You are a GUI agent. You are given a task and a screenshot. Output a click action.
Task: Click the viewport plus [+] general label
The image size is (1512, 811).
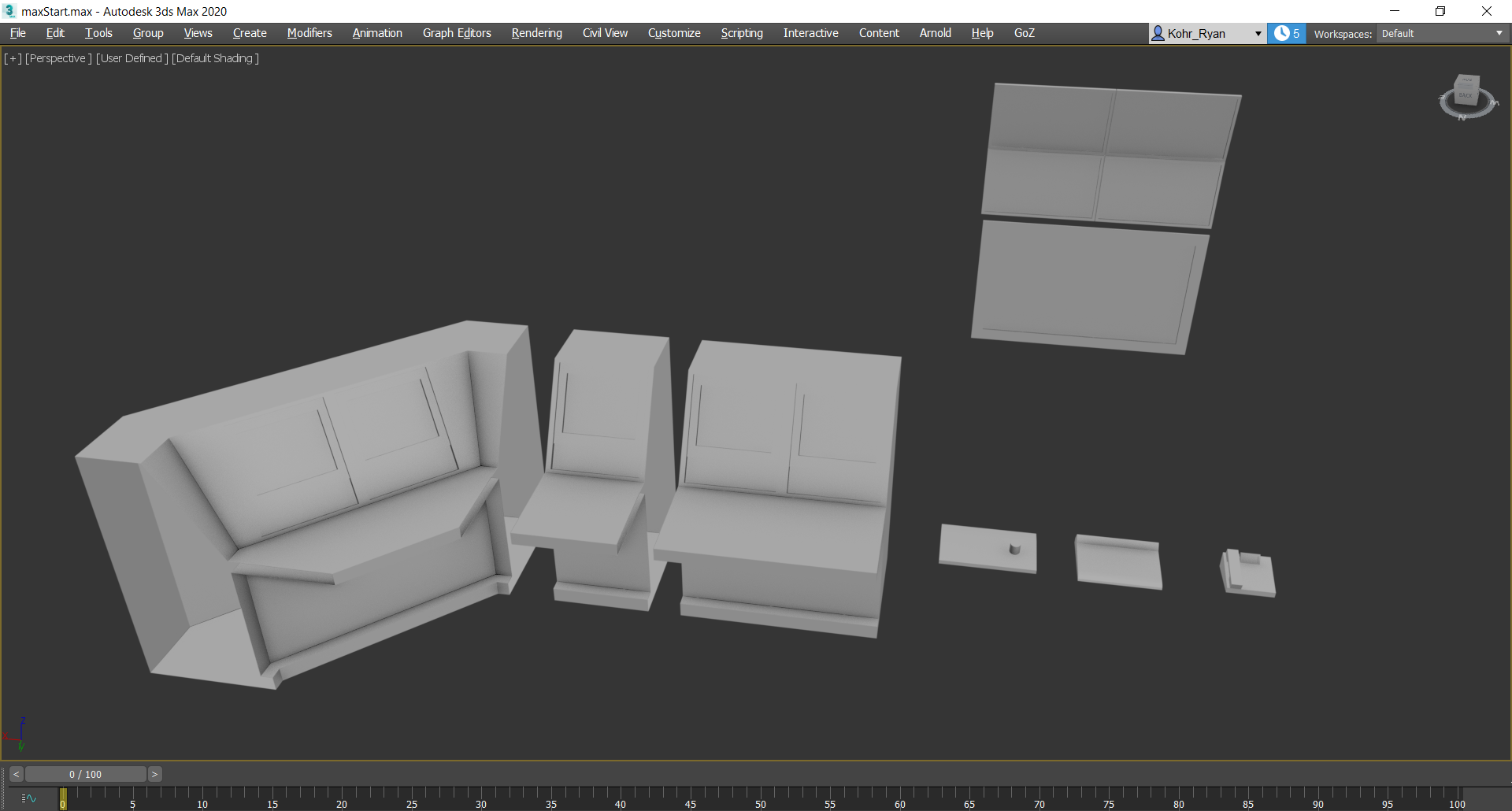pyautogui.click(x=13, y=58)
